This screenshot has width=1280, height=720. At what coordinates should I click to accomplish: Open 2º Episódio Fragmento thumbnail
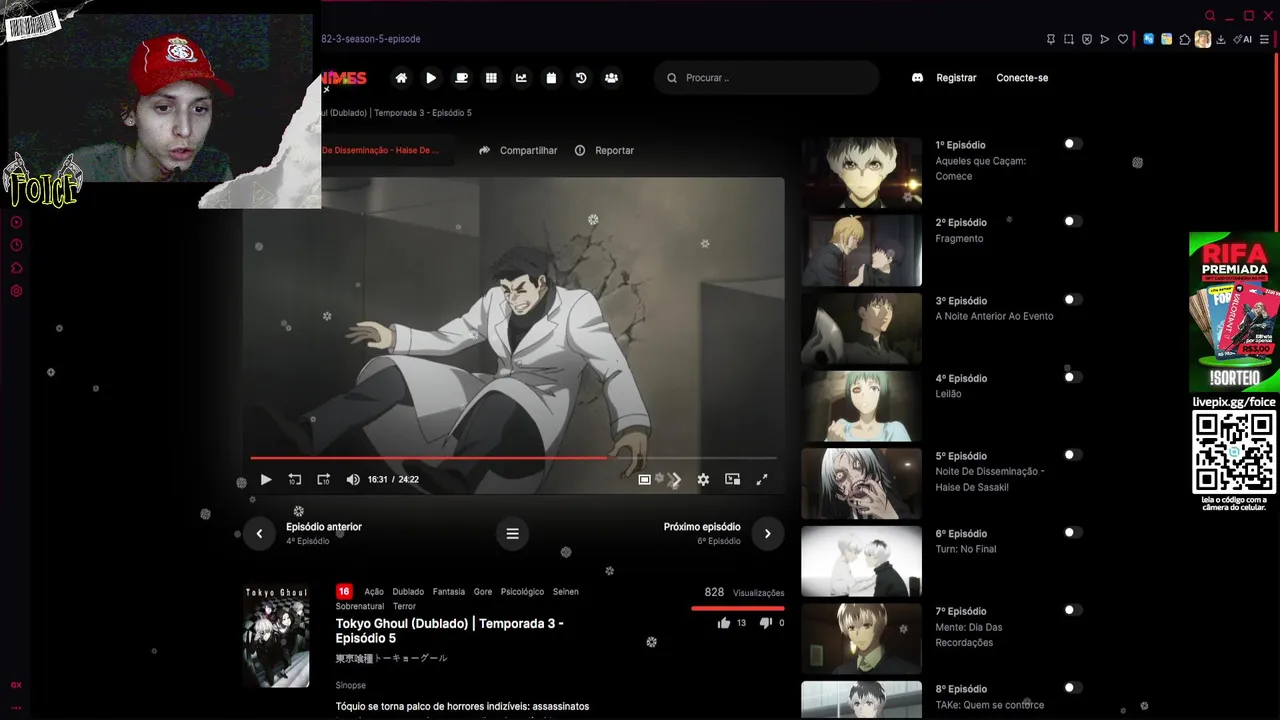point(861,250)
